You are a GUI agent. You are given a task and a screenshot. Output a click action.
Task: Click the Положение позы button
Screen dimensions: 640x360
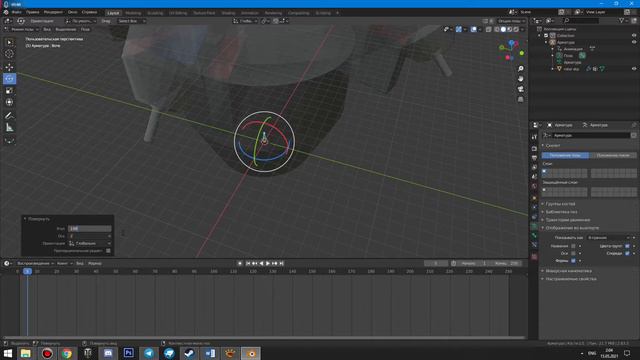(565, 156)
